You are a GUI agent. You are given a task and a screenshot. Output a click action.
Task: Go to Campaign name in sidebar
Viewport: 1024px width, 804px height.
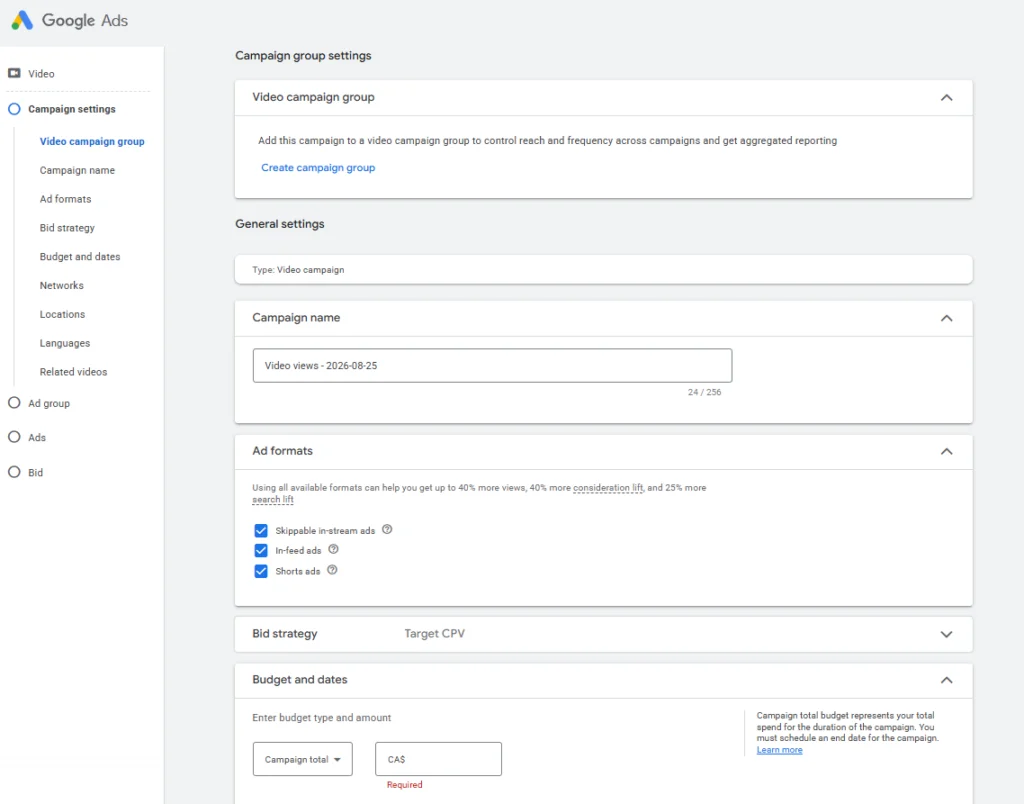pos(77,170)
